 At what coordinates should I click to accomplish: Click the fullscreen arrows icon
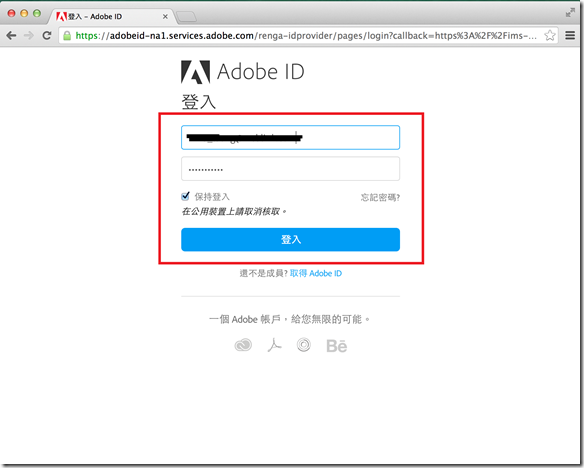(x=570, y=13)
